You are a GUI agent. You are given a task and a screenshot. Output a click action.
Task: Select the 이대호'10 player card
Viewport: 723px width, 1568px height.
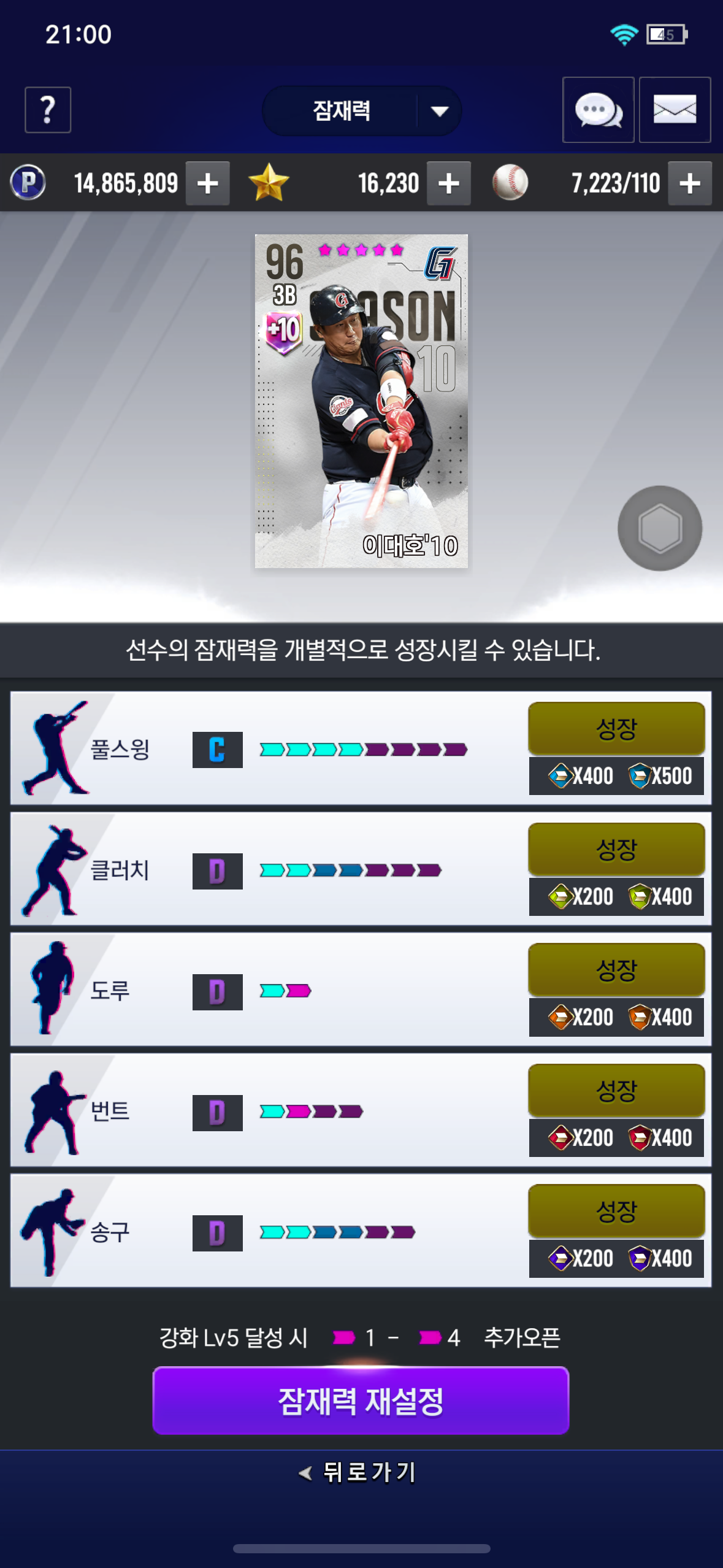[361, 401]
